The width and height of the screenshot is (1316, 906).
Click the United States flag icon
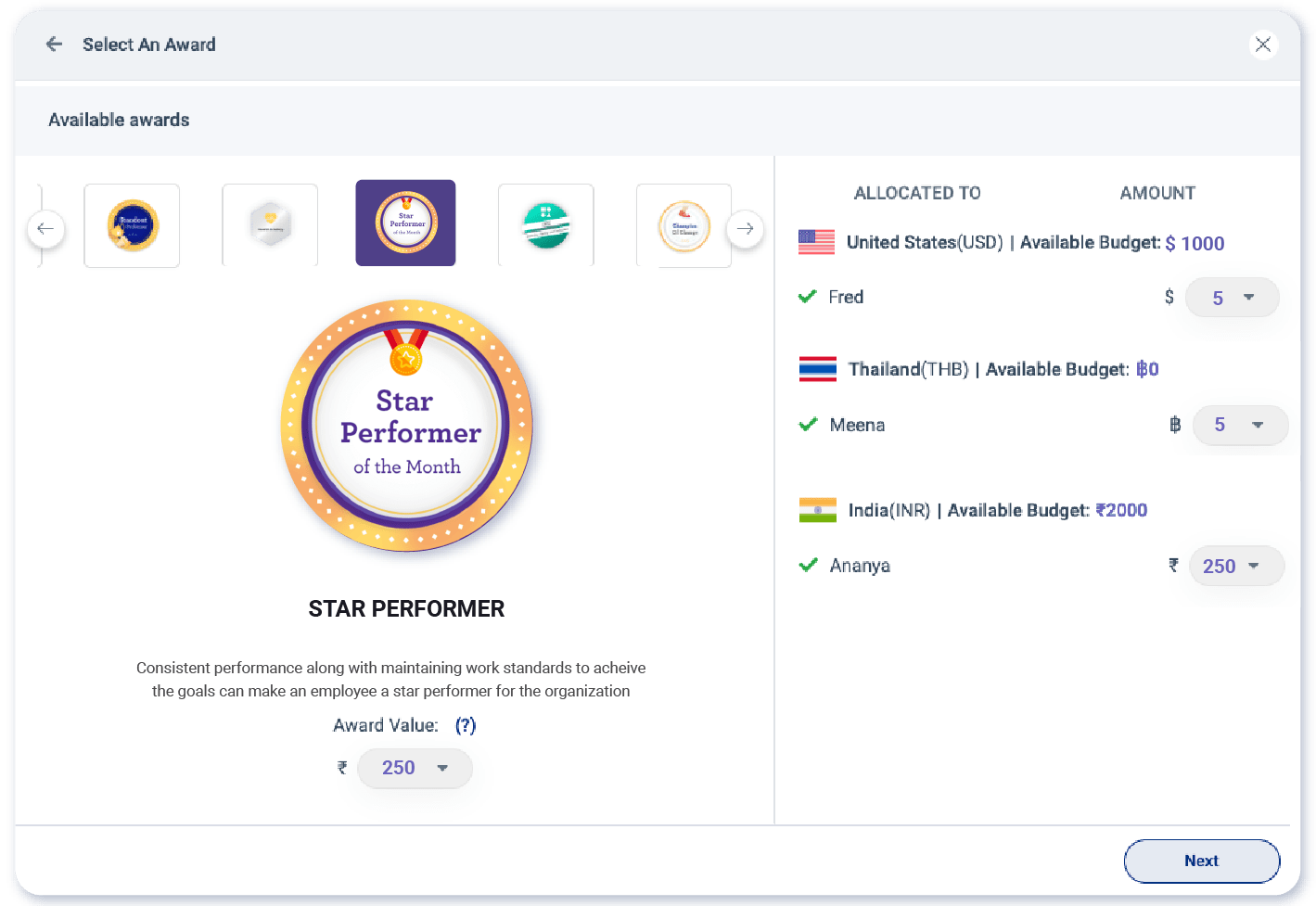[817, 242]
